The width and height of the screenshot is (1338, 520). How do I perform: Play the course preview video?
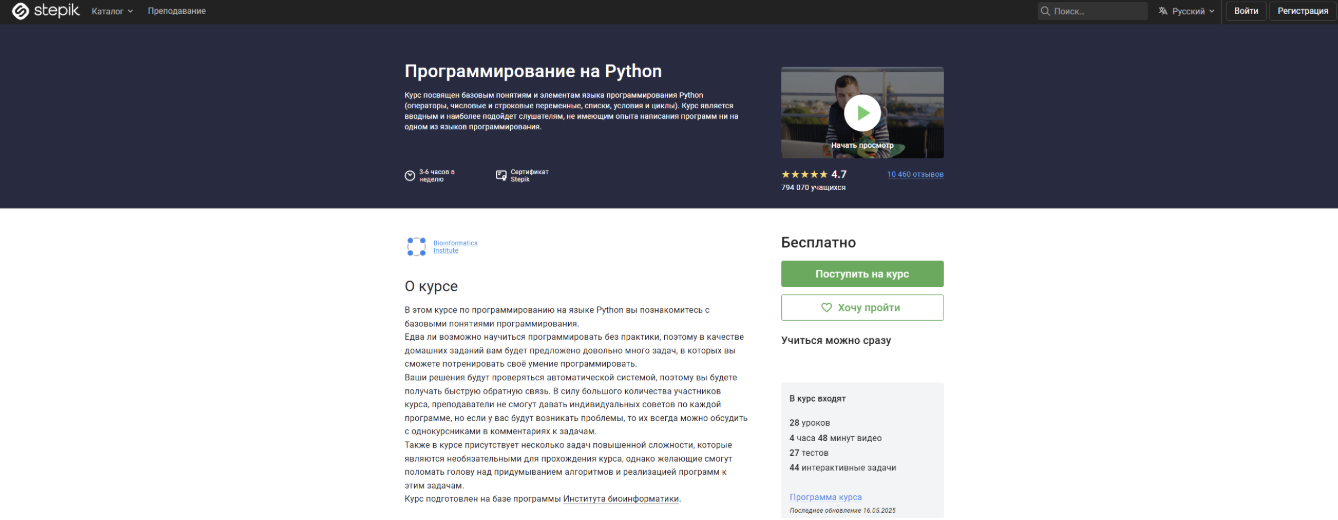pyautogui.click(x=862, y=112)
